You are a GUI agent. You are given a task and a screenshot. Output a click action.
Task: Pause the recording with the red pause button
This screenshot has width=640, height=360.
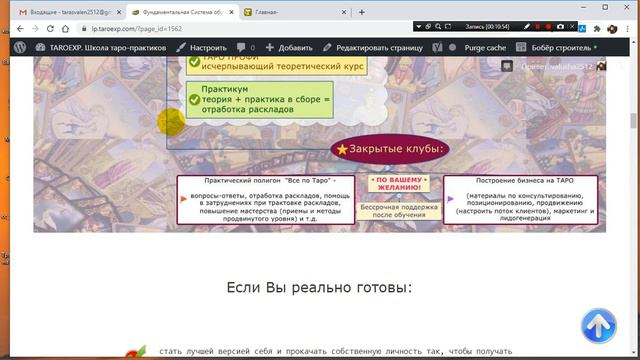pos(538,27)
